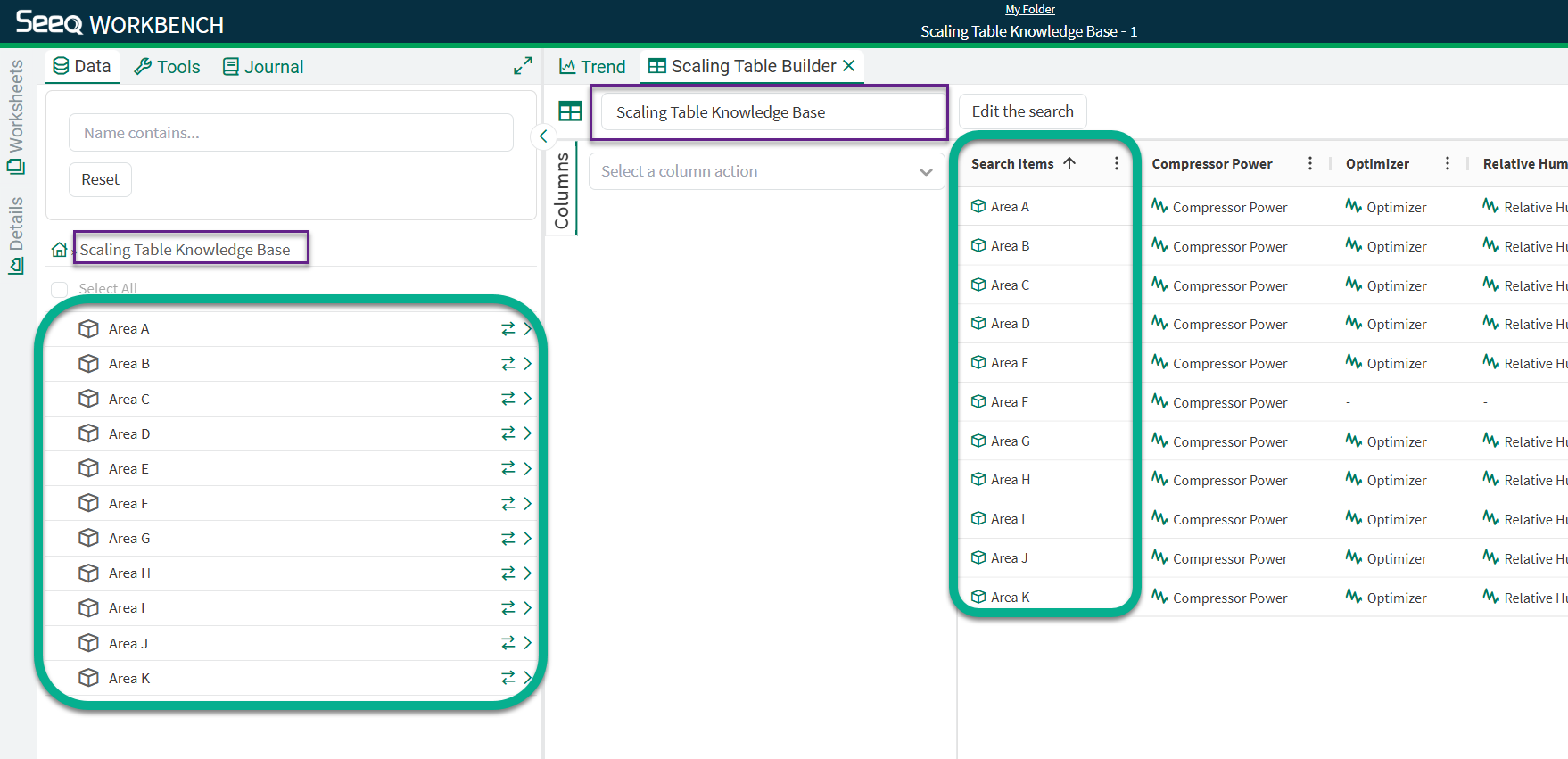Click the Edit the search button

coord(1022,111)
